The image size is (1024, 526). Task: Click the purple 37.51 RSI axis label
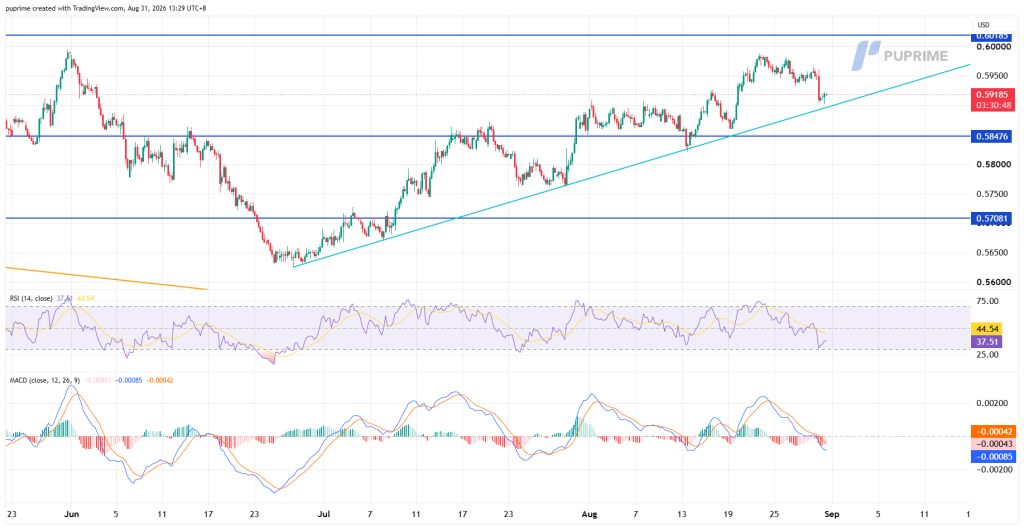coord(985,340)
